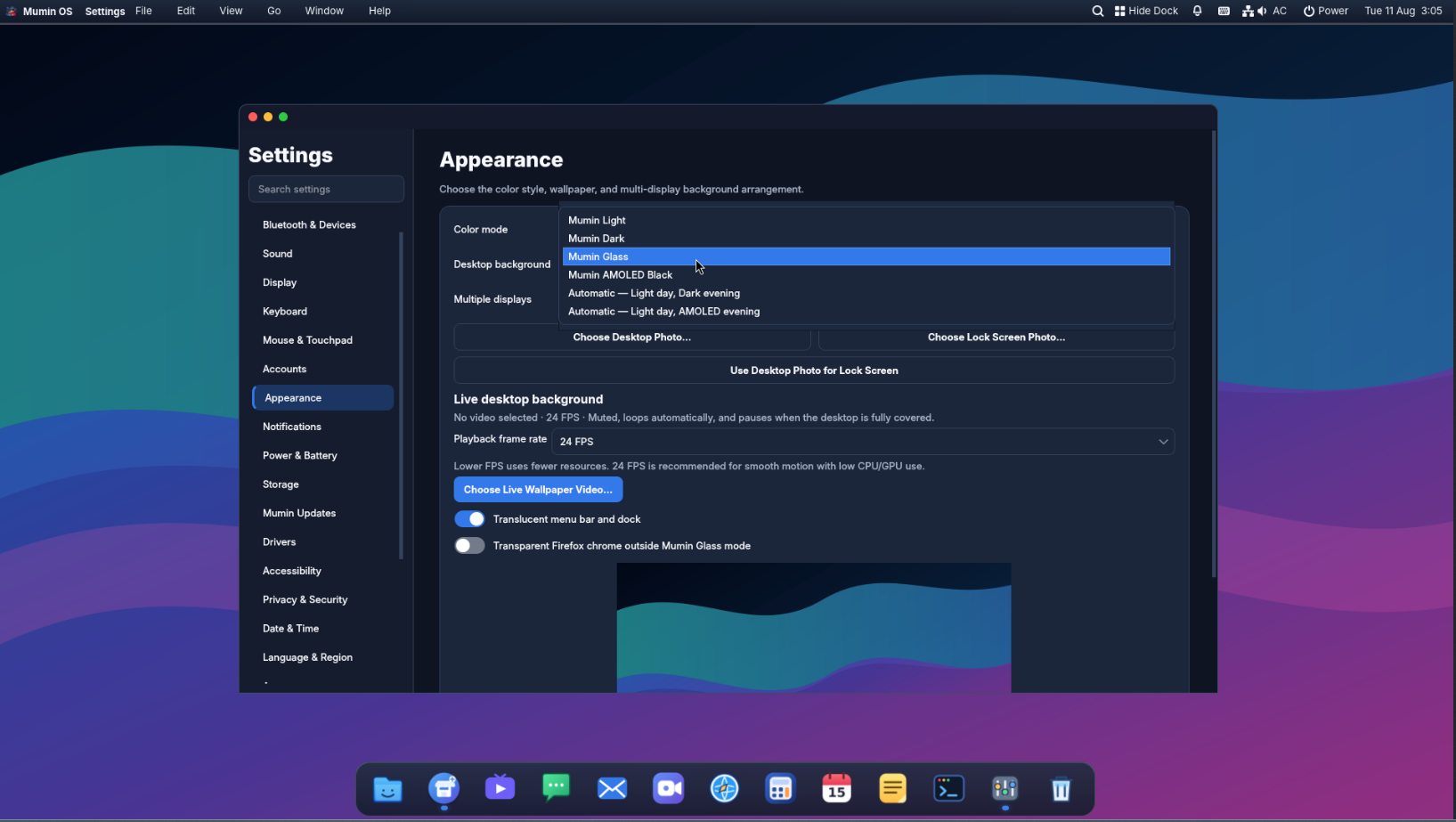Open the video camera meeting app

pos(668,789)
